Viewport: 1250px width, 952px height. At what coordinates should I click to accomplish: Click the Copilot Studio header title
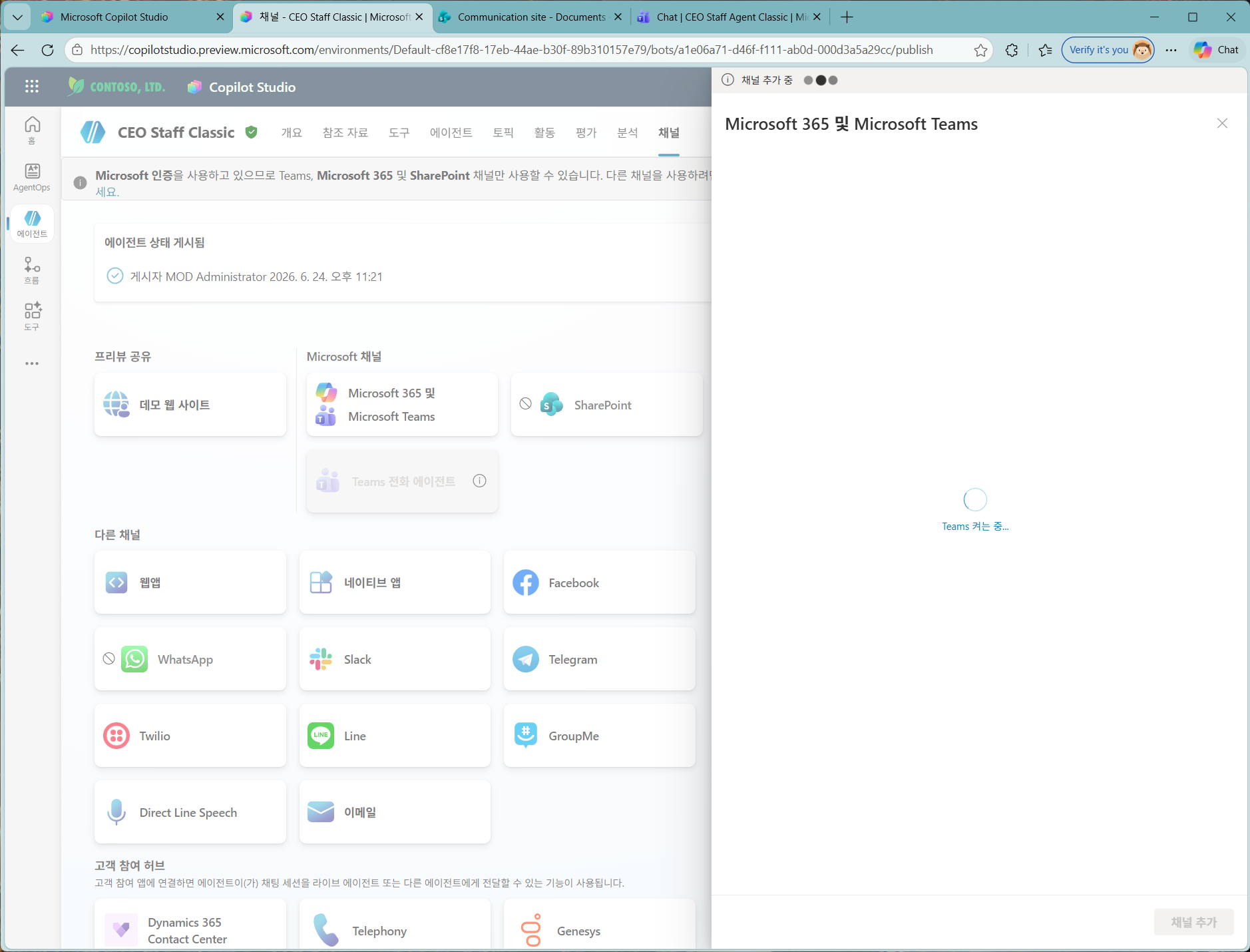pos(252,87)
